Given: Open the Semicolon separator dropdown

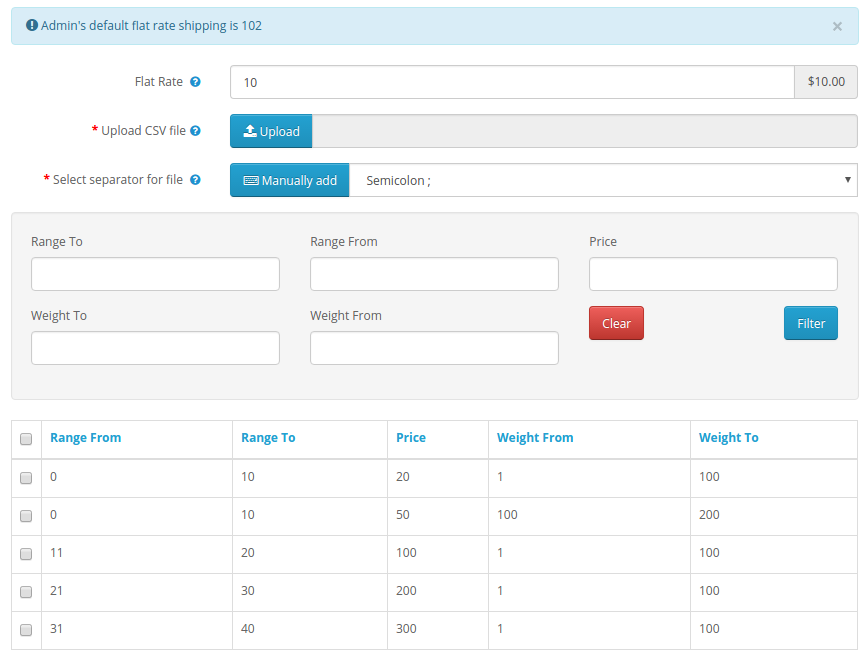Looking at the screenshot, I should [x=603, y=180].
